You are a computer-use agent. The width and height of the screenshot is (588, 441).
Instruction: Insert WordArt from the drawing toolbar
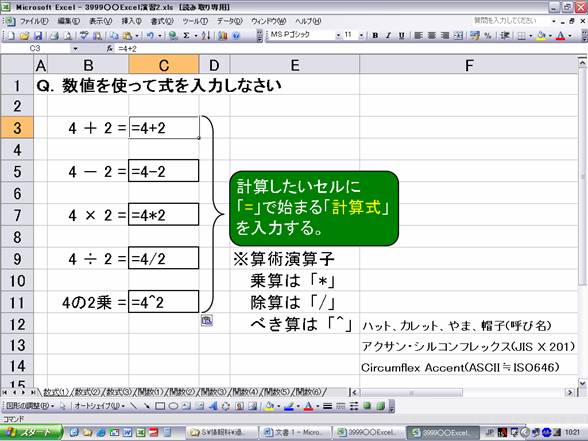point(213,406)
